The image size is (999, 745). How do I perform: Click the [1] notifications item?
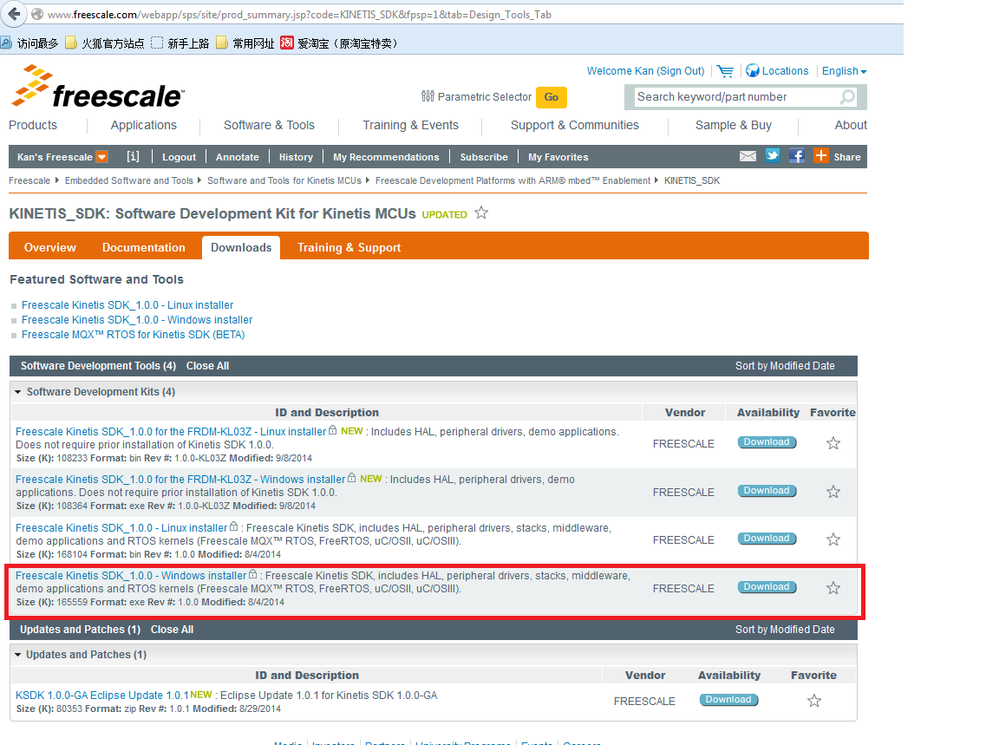(x=133, y=156)
